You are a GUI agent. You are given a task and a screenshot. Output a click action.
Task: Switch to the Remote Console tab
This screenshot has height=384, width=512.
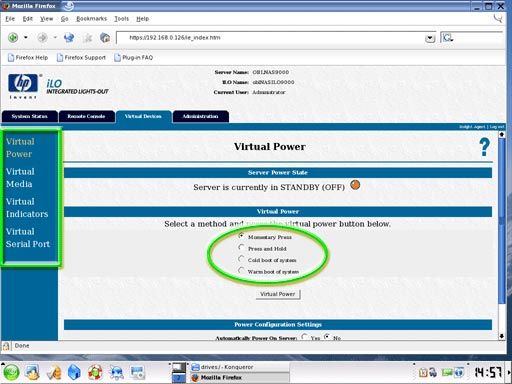click(x=86, y=116)
